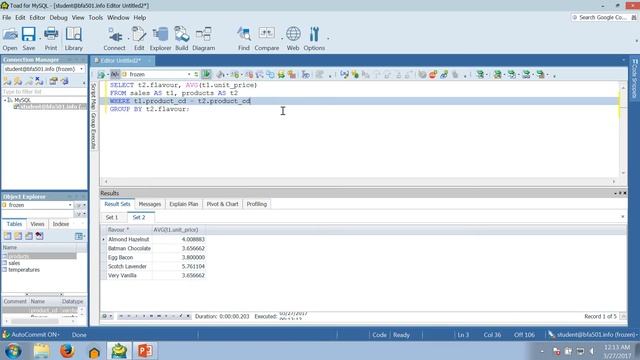
Task: Switch to the Messages tab
Action: [150, 204]
